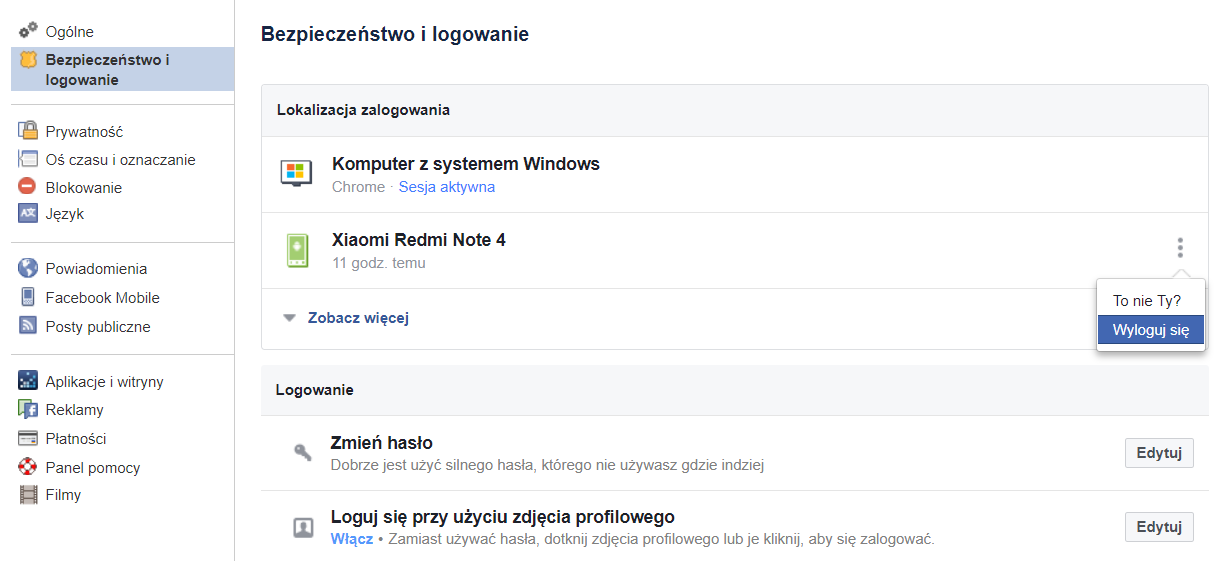This screenshot has height=561, width=1230.
Task: Click the key icon beside Zmień hasło
Action: click(303, 452)
